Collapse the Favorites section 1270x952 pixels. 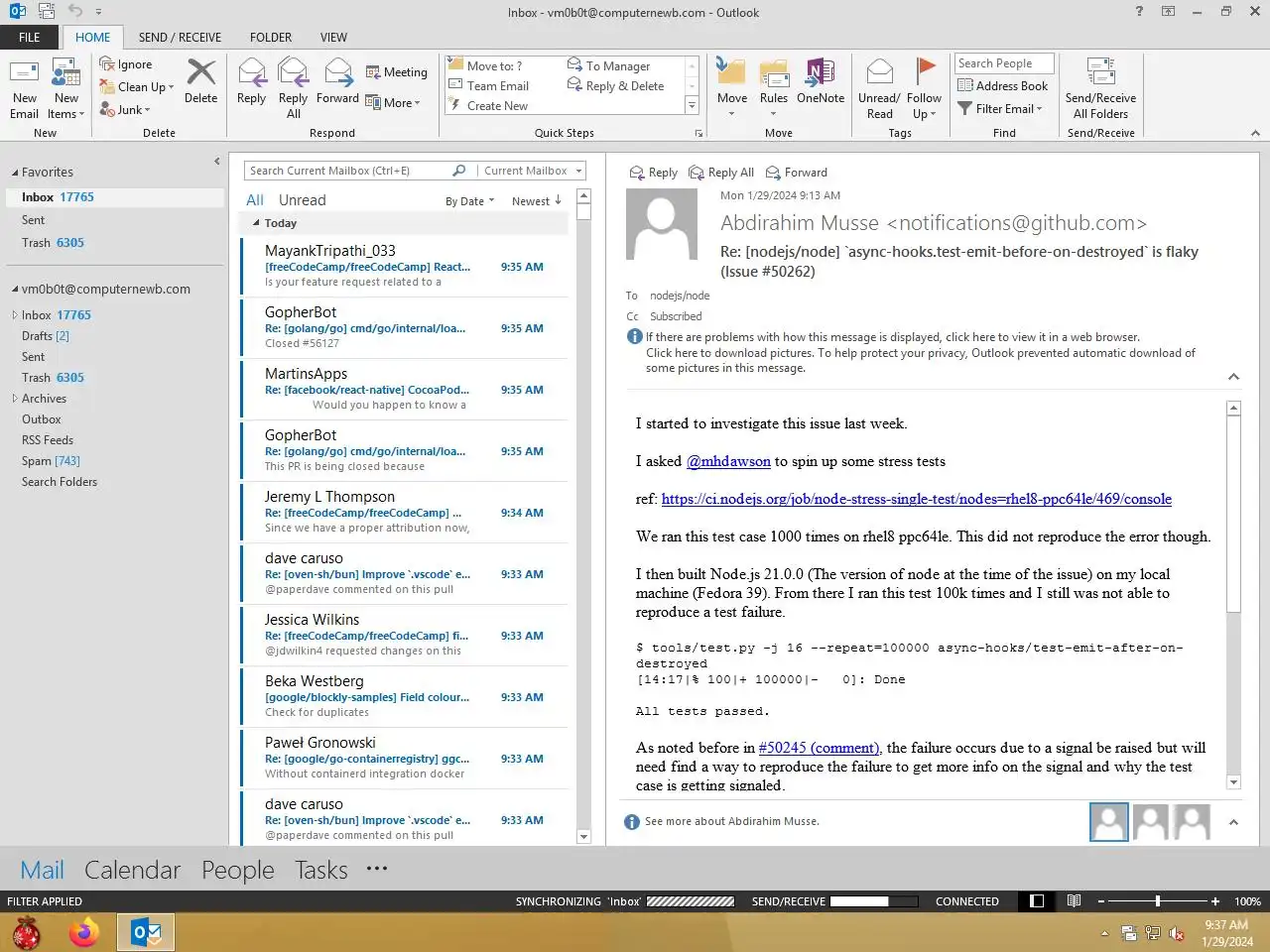pyautogui.click(x=15, y=173)
